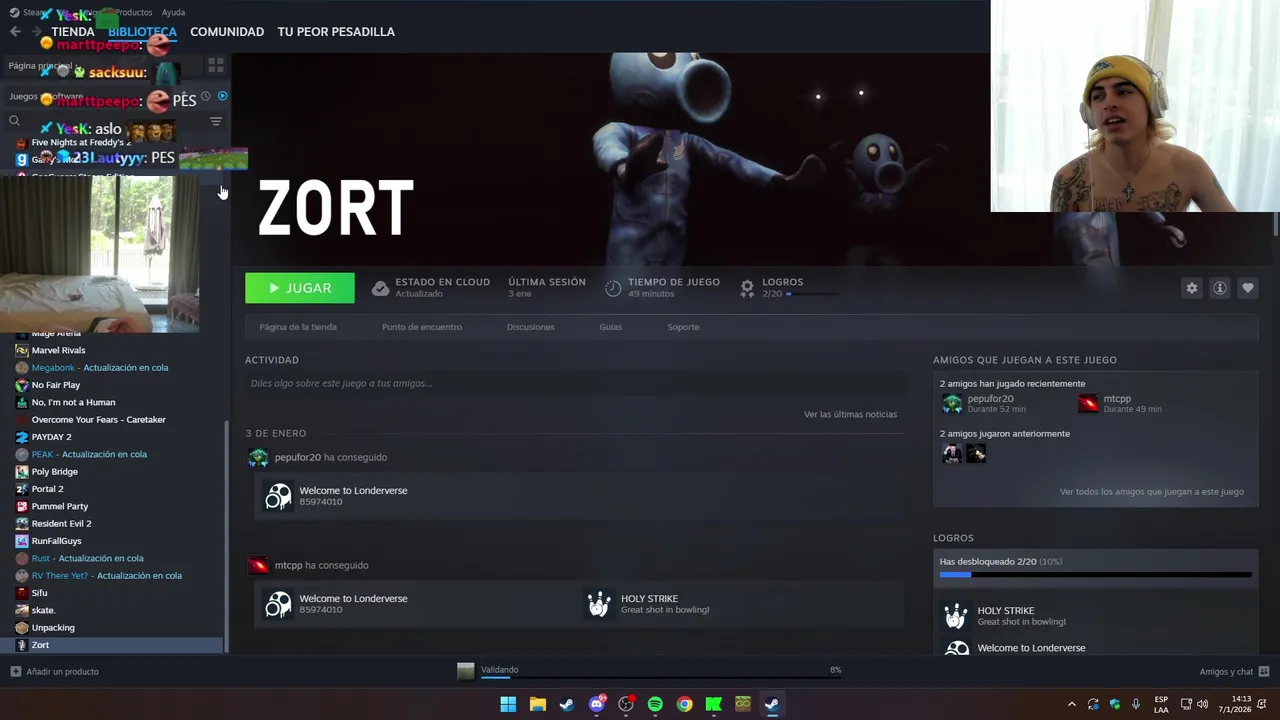The image size is (1280, 720).
Task: Open the volume control in tray
Action: [x=1203, y=704]
